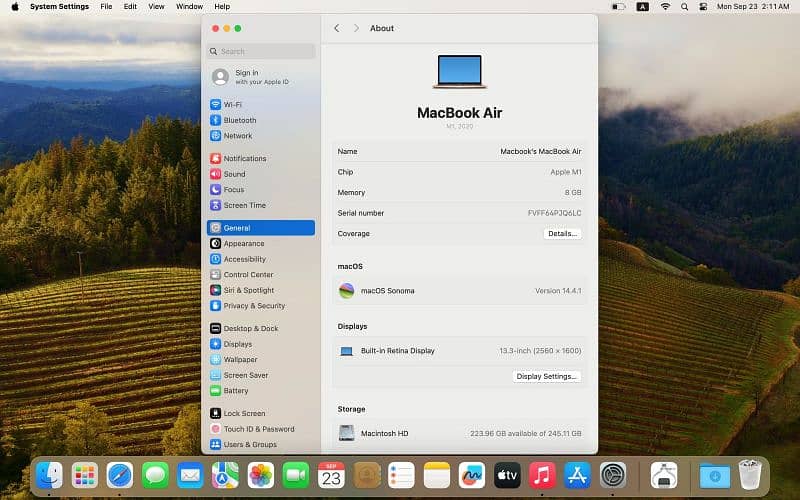Click the Search field in sidebar
Image resolution: width=800 pixels, height=500 pixels.
[262, 51]
